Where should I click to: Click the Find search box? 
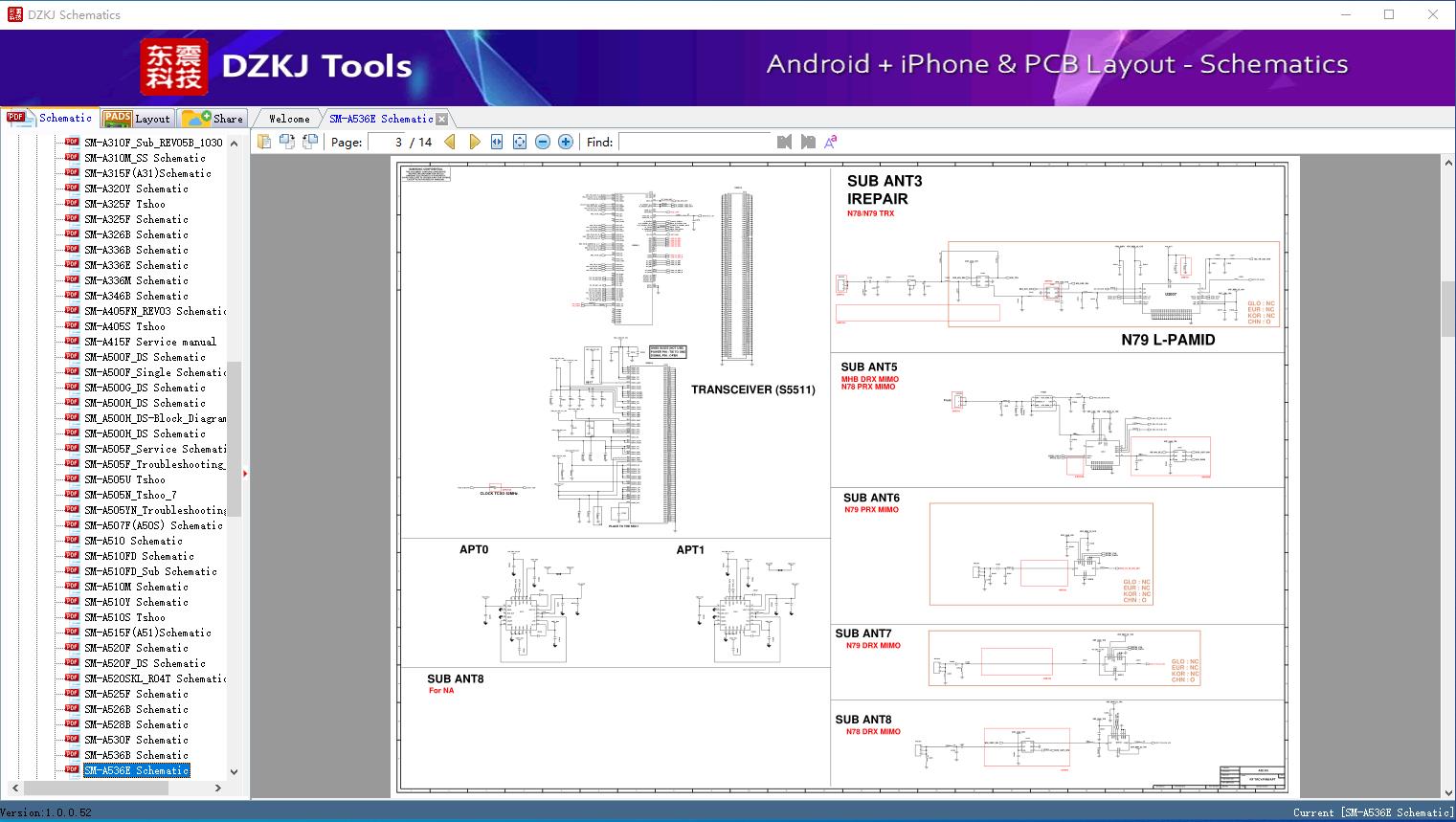pyautogui.click(x=695, y=142)
